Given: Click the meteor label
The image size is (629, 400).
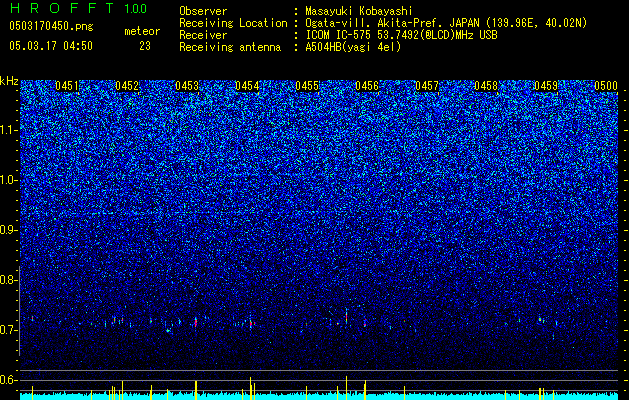Looking at the screenshot, I should [x=142, y=31].
